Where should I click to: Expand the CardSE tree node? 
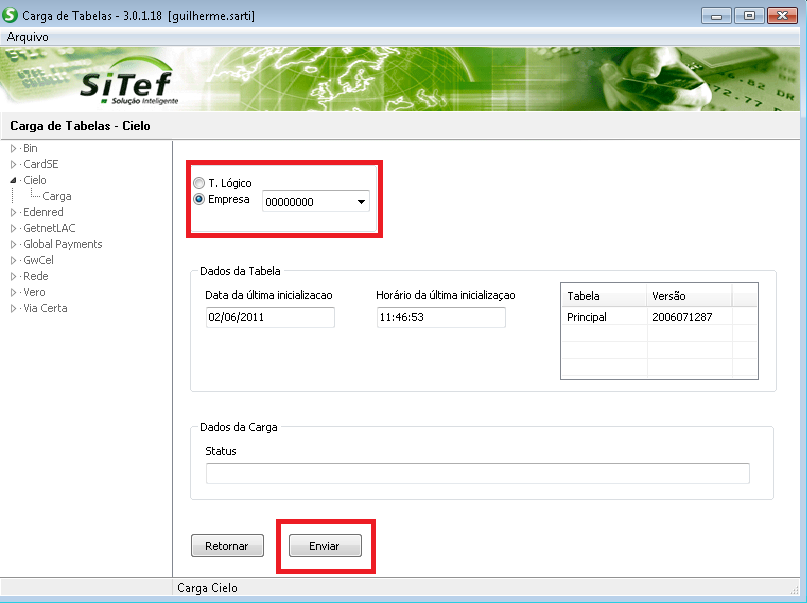(14, 165)
